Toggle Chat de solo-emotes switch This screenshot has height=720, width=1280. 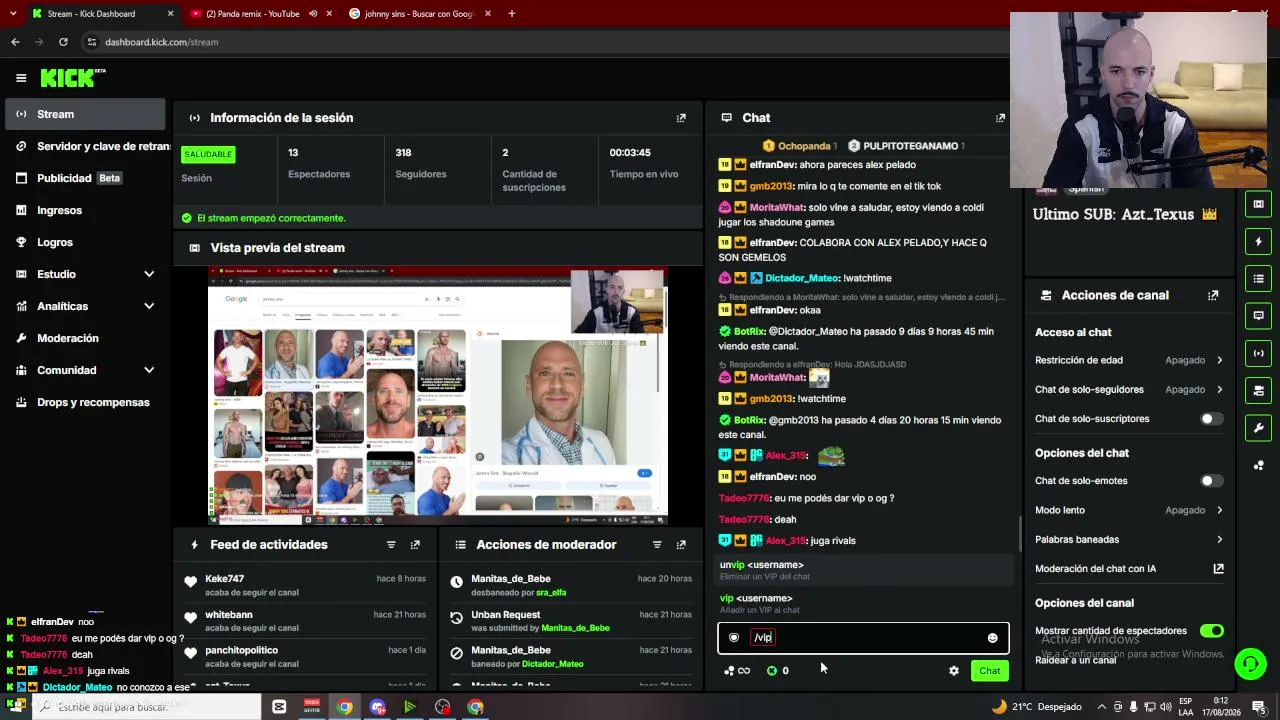(1211, 481)
